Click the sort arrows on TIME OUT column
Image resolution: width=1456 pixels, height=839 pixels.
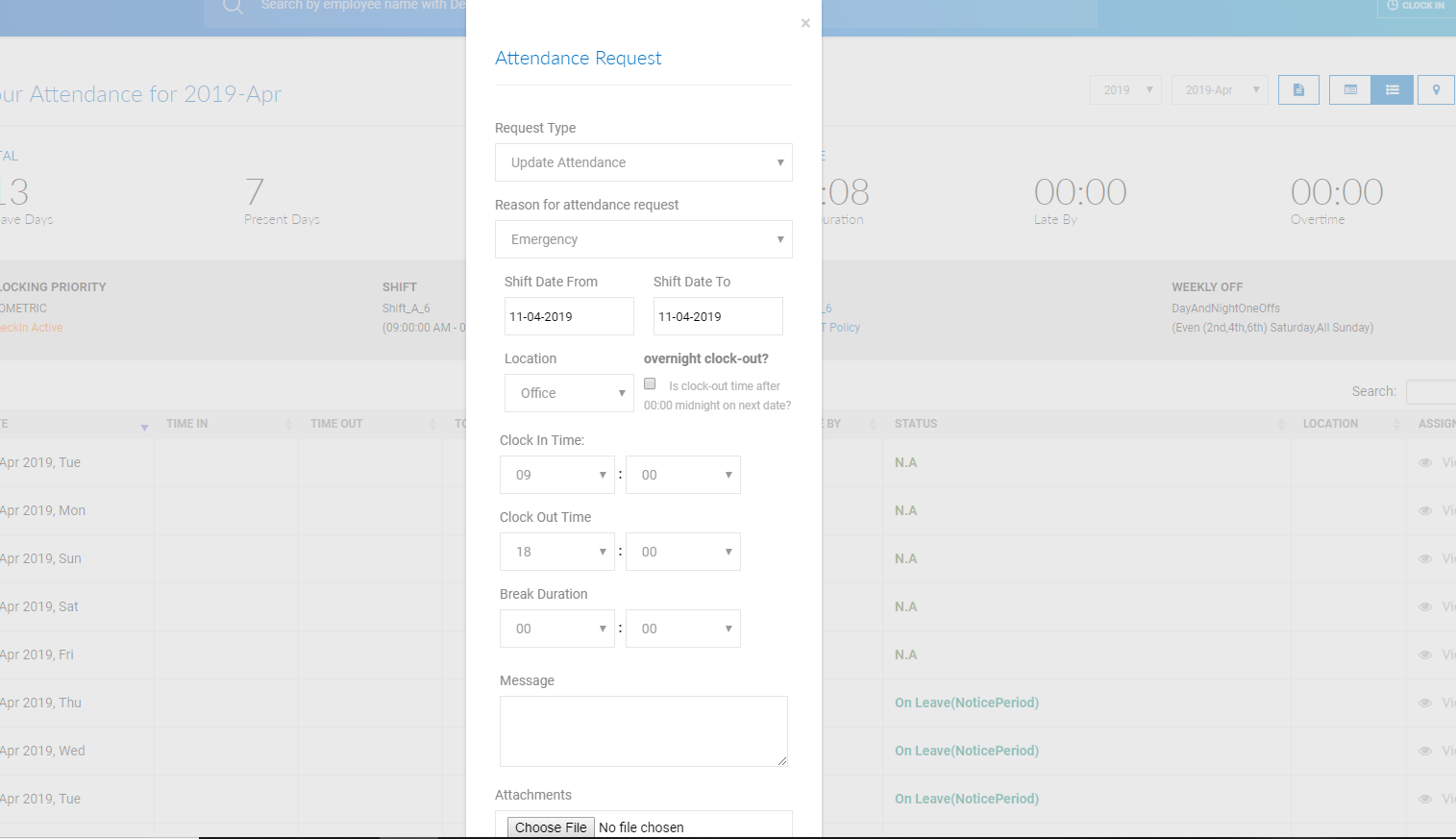point(432,424)
